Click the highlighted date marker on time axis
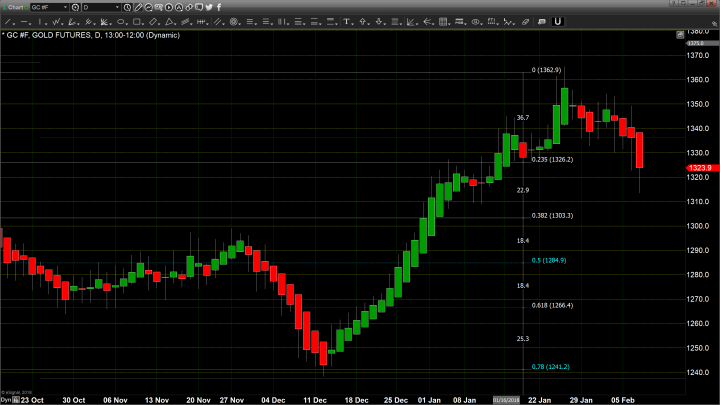The height and width of the screenshot is (405, 720). point(504,399)
